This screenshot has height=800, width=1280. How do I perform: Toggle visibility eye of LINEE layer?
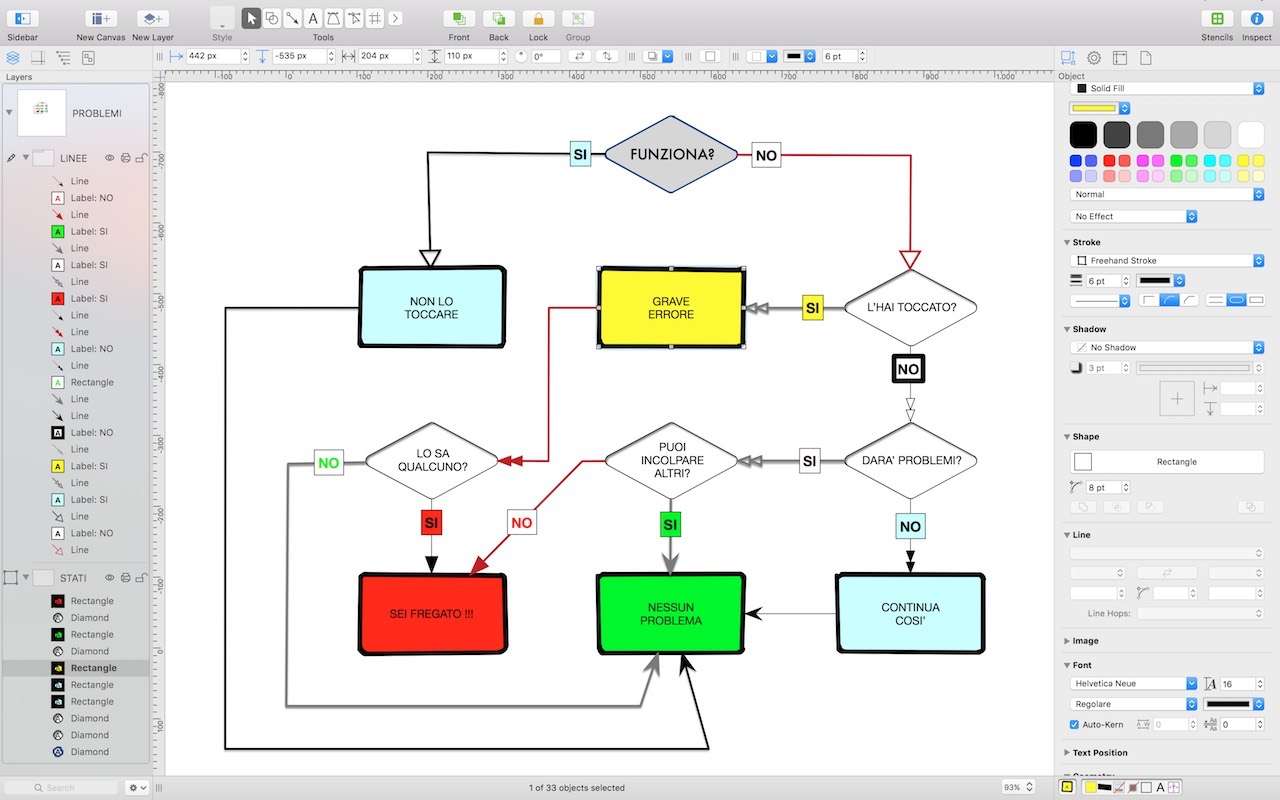click(x=110, y=157)
